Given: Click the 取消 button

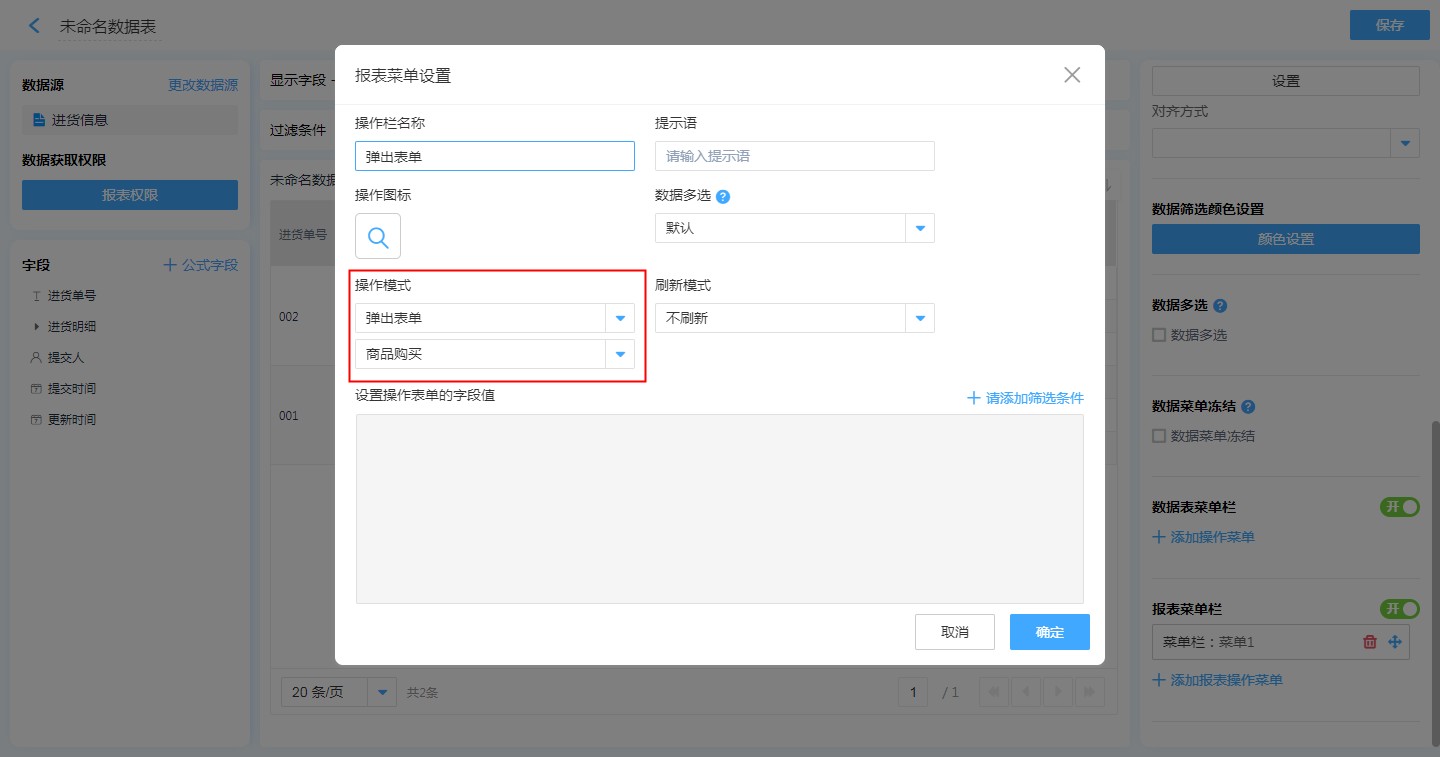Looking at the screenshot, I should (954, 632).
